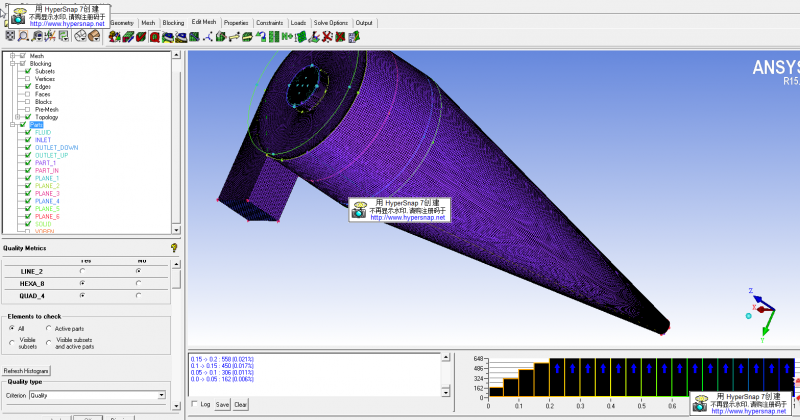Select the Box Zoom magnifier icon
800x420 pixels.
[x=23, y=36]
